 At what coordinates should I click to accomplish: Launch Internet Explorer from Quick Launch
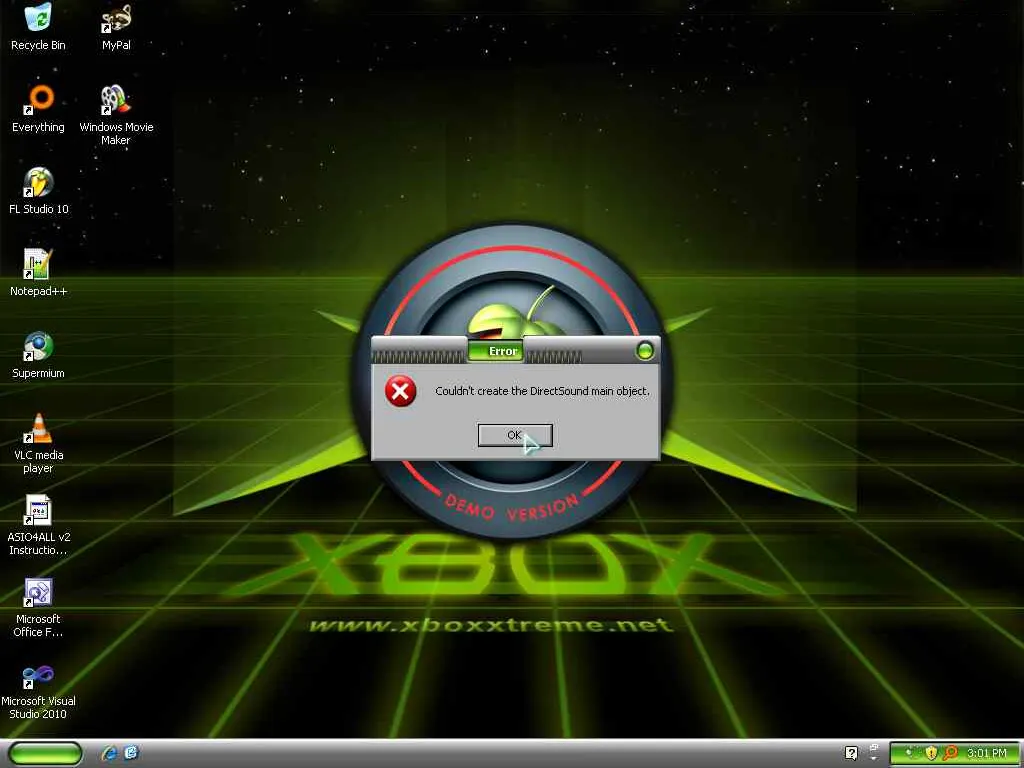tap(109, 753)
